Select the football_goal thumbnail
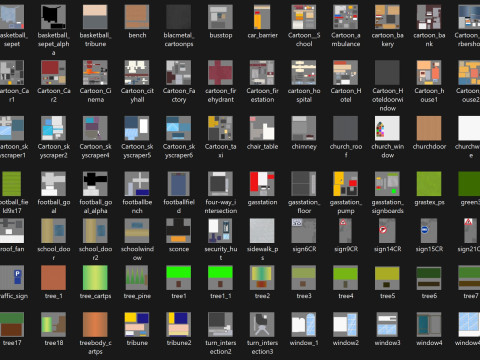 [54, 184]
